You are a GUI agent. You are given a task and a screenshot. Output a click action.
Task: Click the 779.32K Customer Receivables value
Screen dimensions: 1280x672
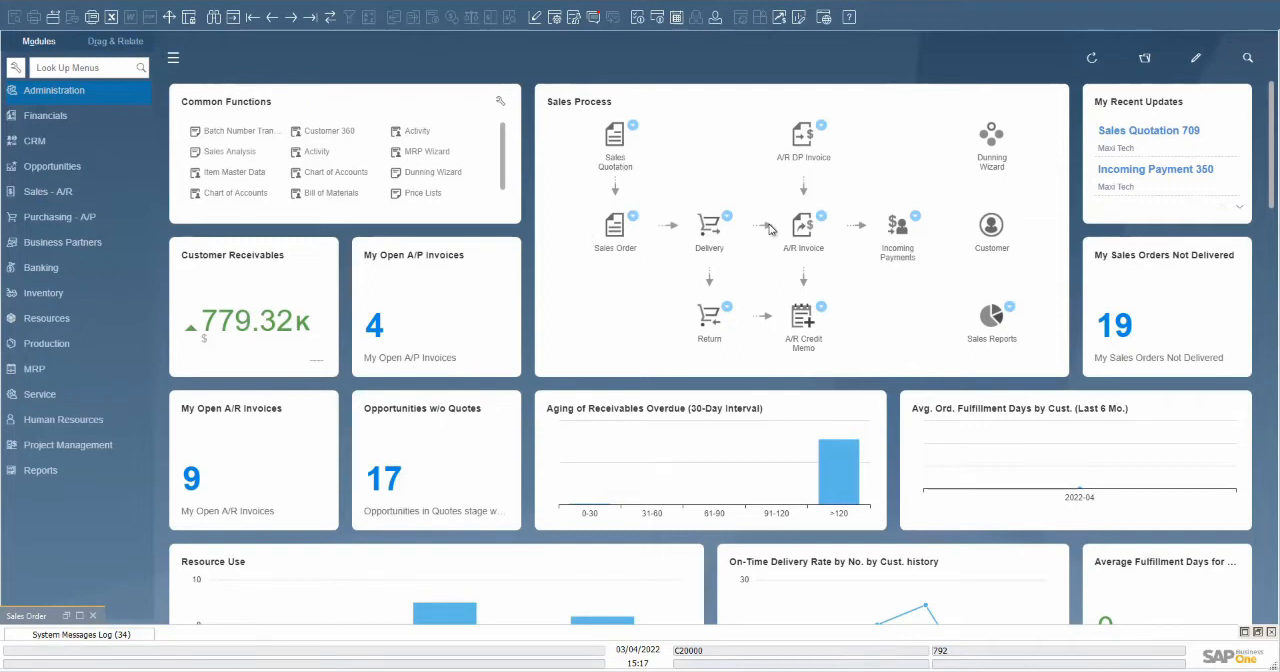click(x=256, y=320)
